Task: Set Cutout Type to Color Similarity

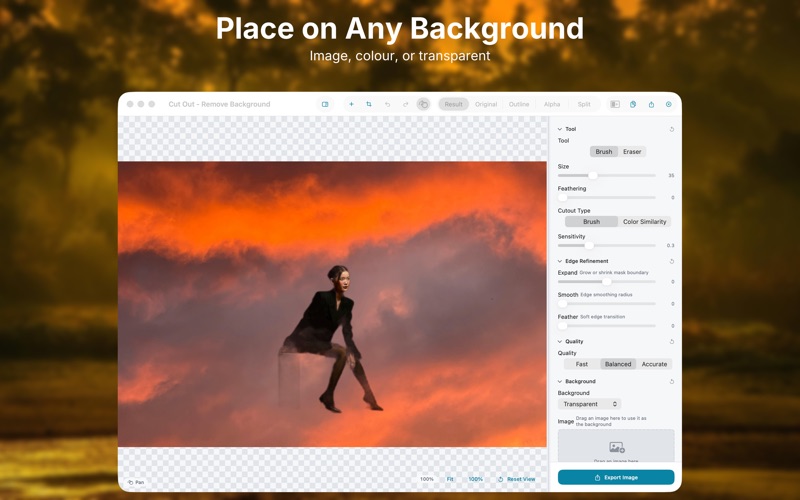Action: (x=644, y=221)
